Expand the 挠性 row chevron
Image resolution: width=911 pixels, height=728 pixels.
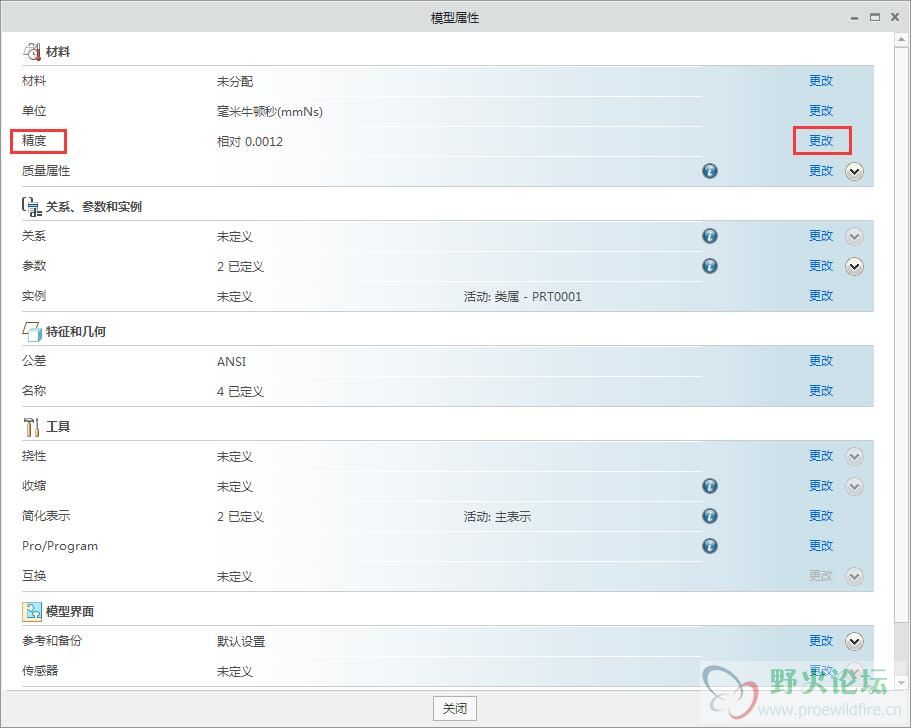[x=854, y=456]
